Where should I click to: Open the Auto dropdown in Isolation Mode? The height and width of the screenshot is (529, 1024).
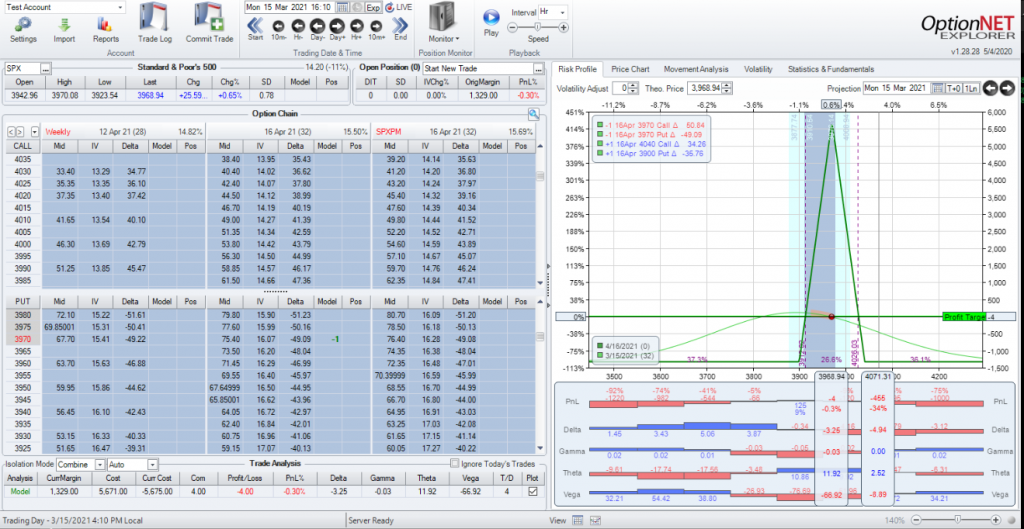pos(153,464)
